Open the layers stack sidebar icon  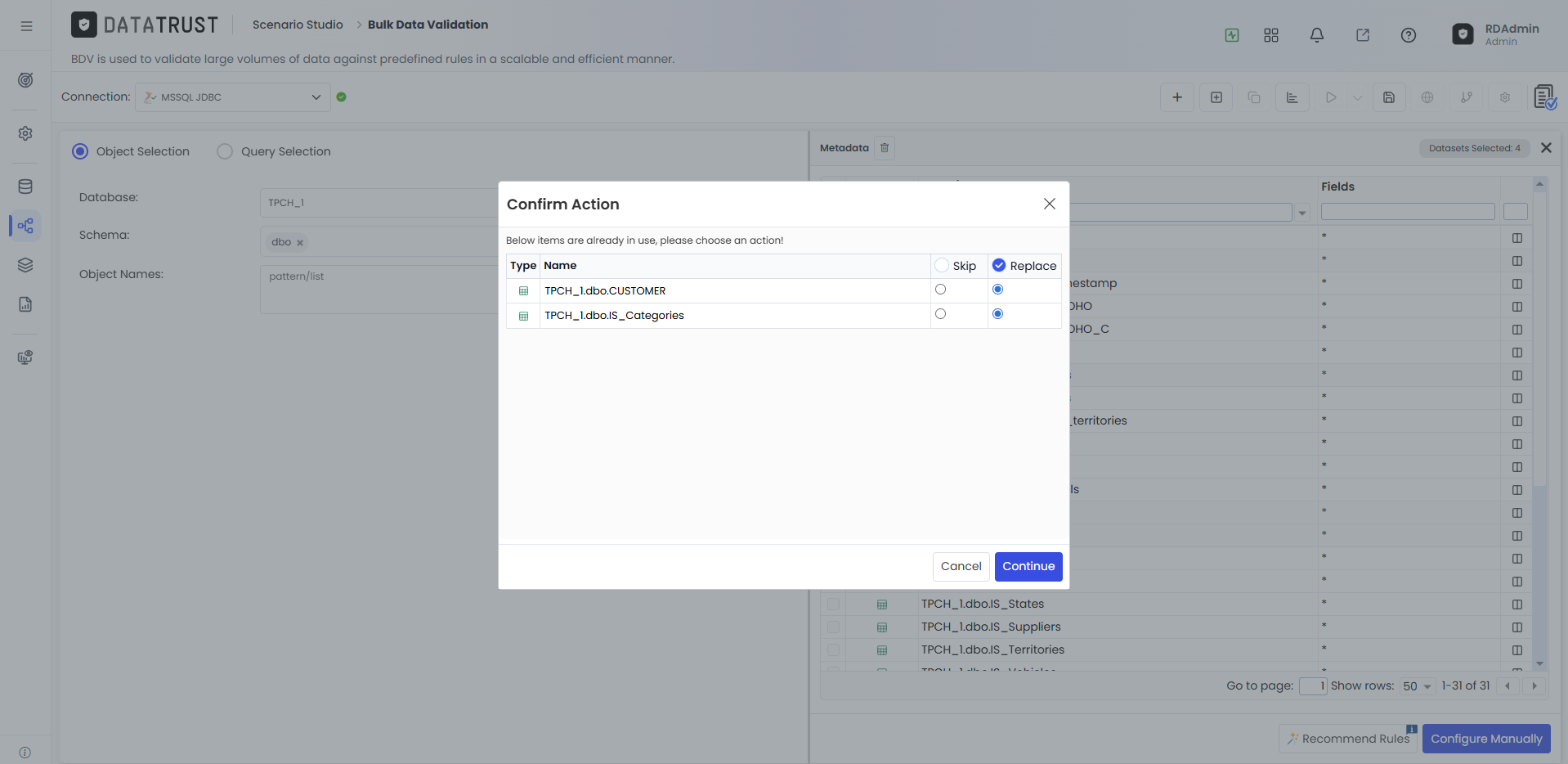[25, 265]
